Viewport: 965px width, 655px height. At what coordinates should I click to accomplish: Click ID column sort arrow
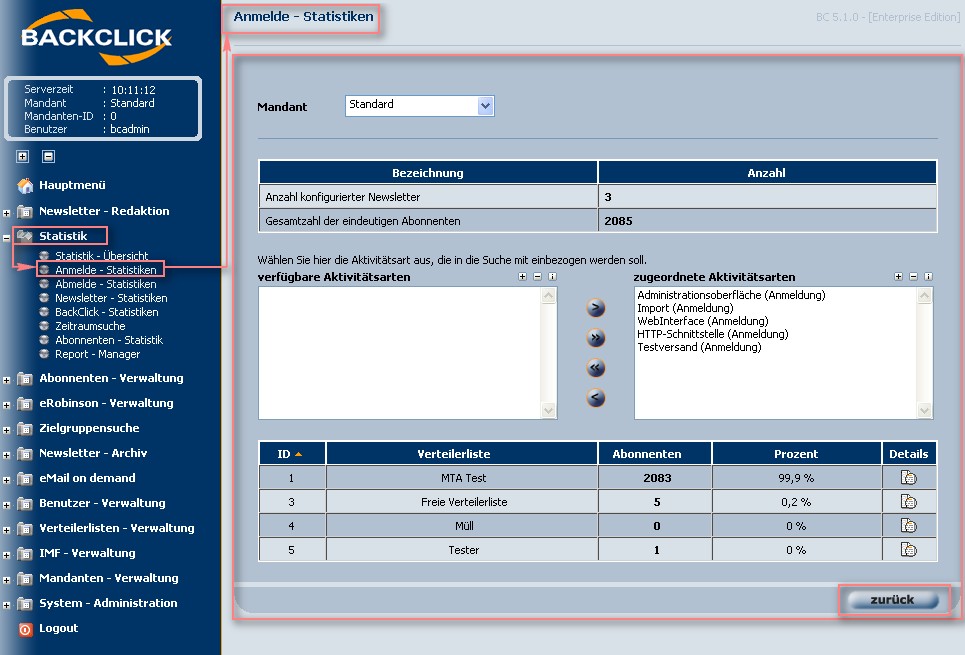pyautogui.click(x=298, y=454)
